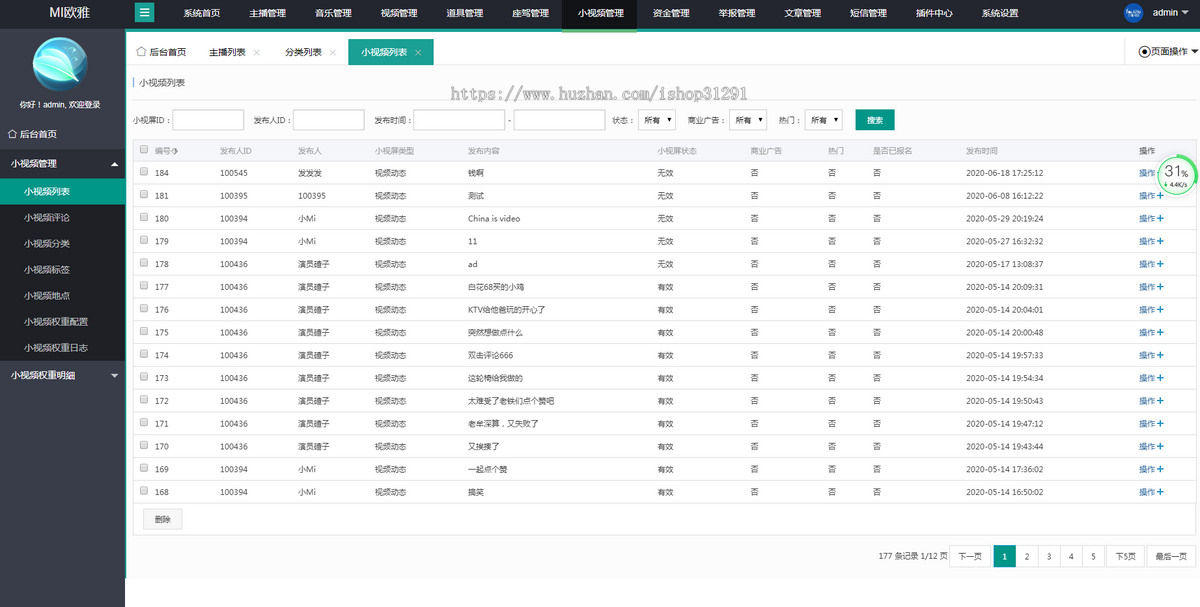Toggle the select-all checkbox in table header
Screen dimensions: 1200x607
tap(144, 150)
